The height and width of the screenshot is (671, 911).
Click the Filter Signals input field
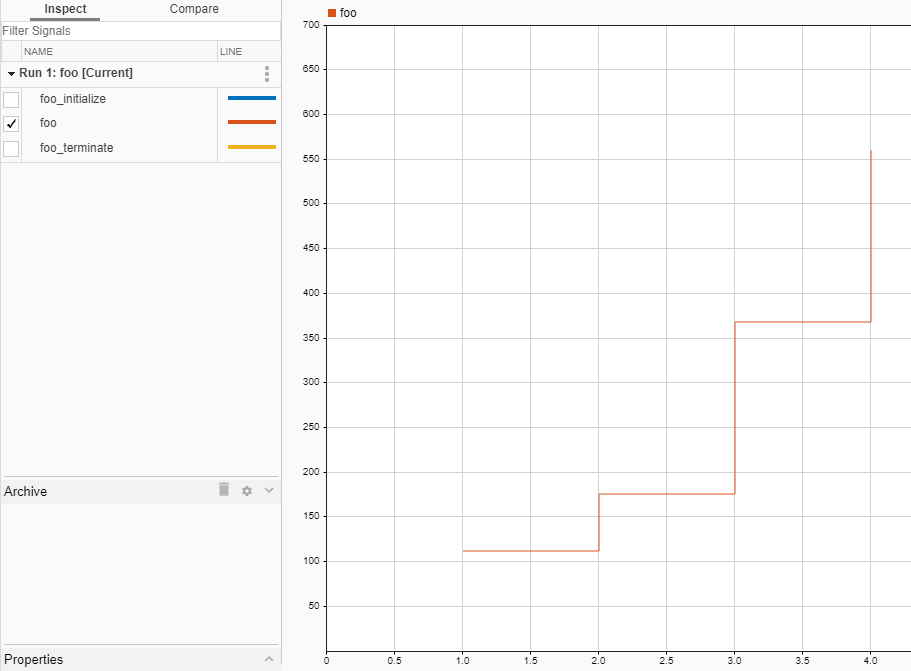pos(140,31)
